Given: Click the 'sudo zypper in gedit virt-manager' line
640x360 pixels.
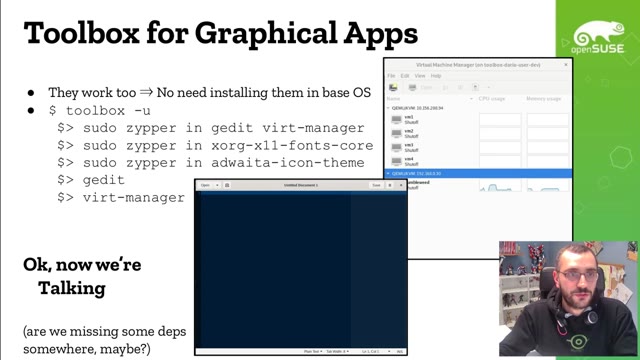Looking at the screenshot, I should [x=211, y=128].
